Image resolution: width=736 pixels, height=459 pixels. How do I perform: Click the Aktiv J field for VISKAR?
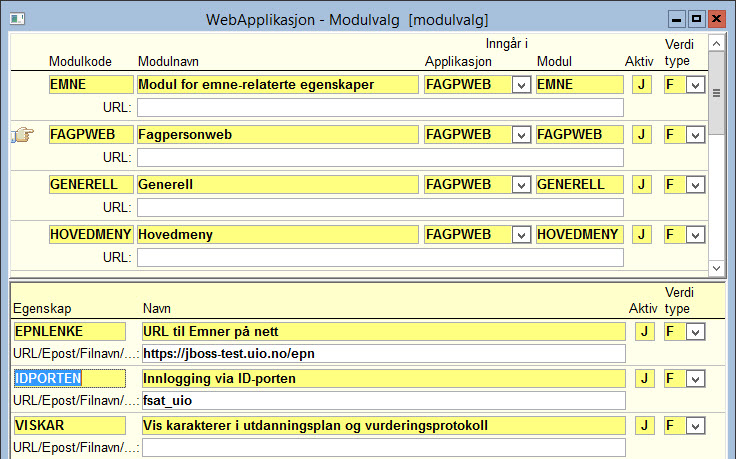[x=644, y=425]
